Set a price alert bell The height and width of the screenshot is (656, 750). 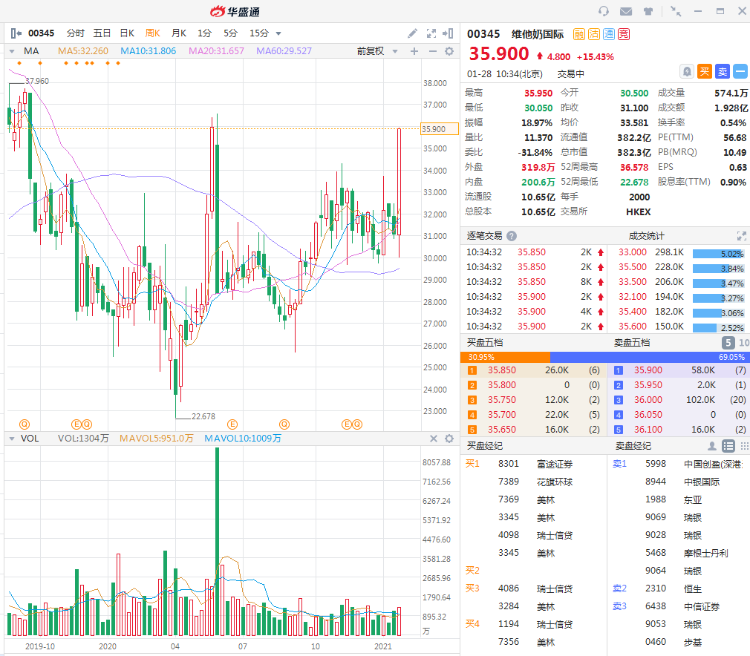click(687, 72)
